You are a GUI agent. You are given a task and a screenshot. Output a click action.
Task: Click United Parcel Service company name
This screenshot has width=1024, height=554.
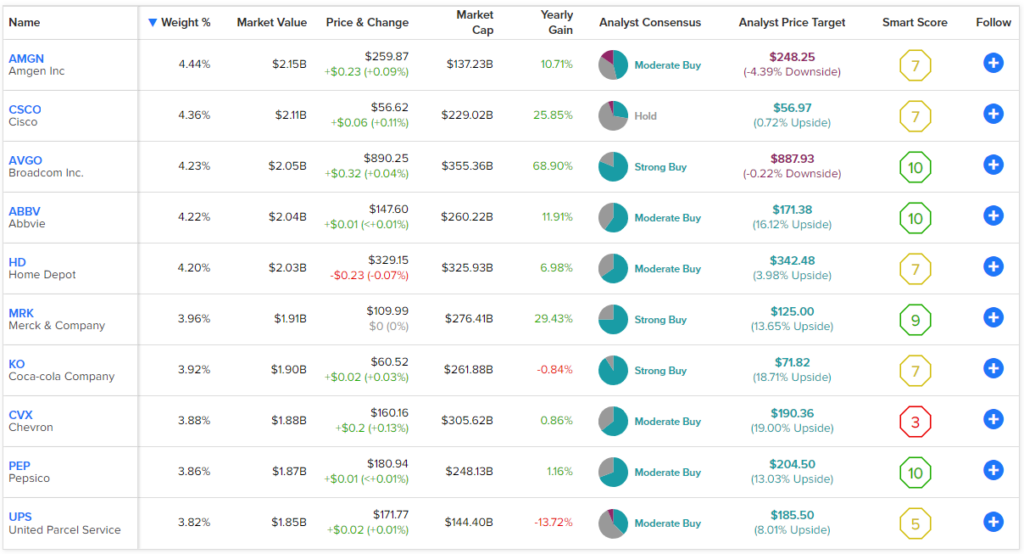point(65,530)
